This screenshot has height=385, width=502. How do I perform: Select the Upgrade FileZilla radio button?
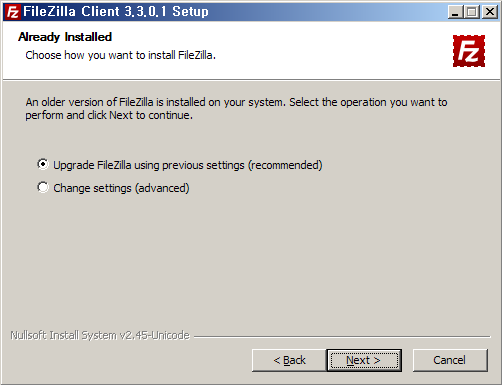tap(43, 164)
